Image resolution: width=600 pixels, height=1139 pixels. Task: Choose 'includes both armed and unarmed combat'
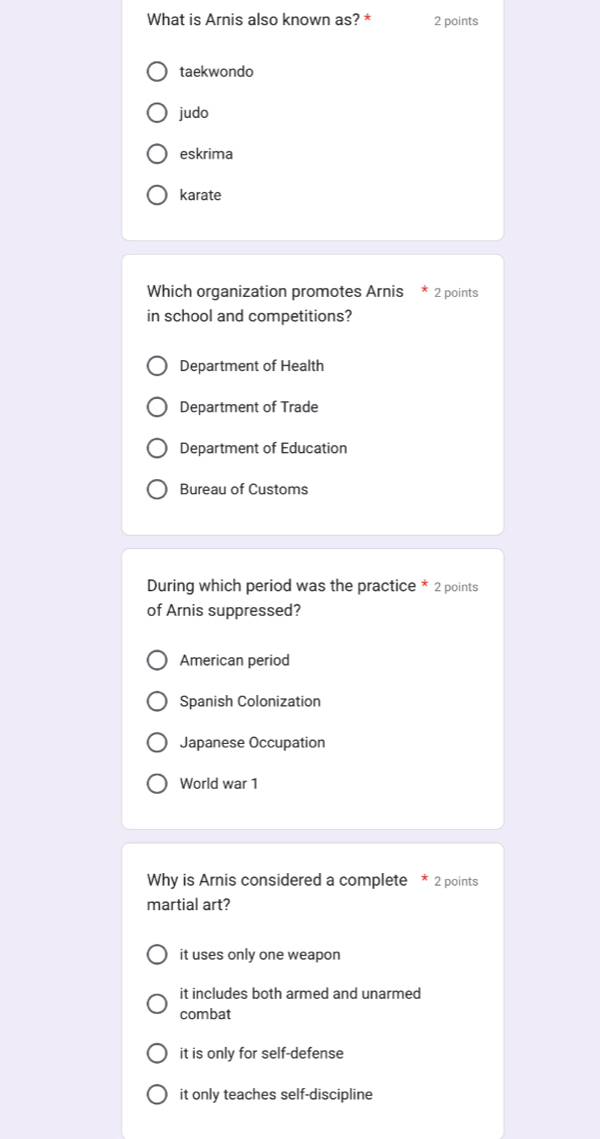[157, 1004]
